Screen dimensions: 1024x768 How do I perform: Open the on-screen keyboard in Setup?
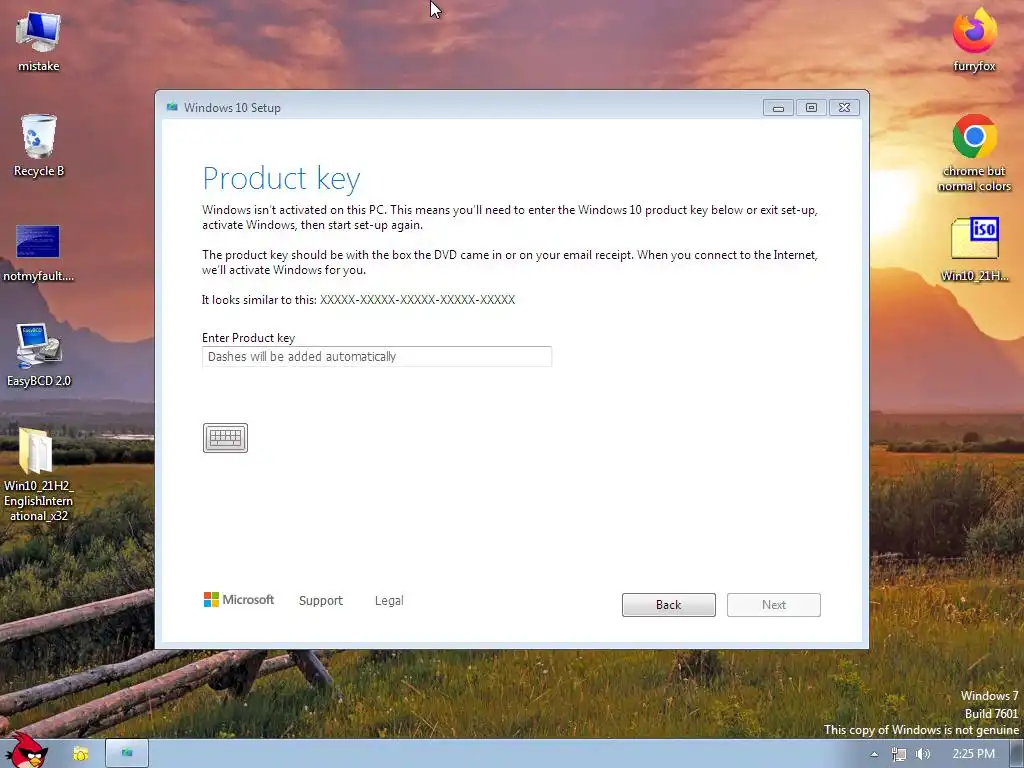click(225, 438)
